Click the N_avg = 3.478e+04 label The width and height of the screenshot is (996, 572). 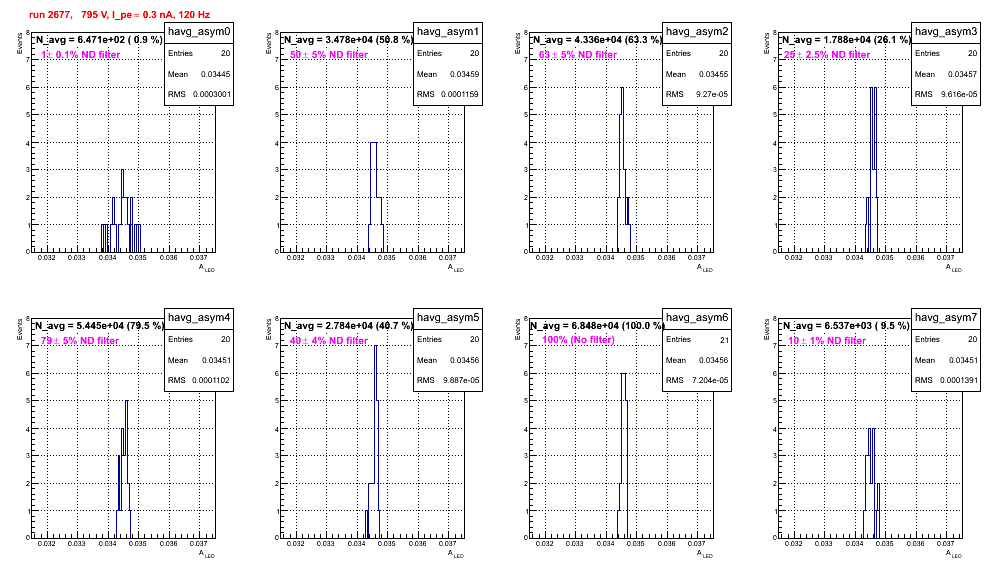point(347,39)
